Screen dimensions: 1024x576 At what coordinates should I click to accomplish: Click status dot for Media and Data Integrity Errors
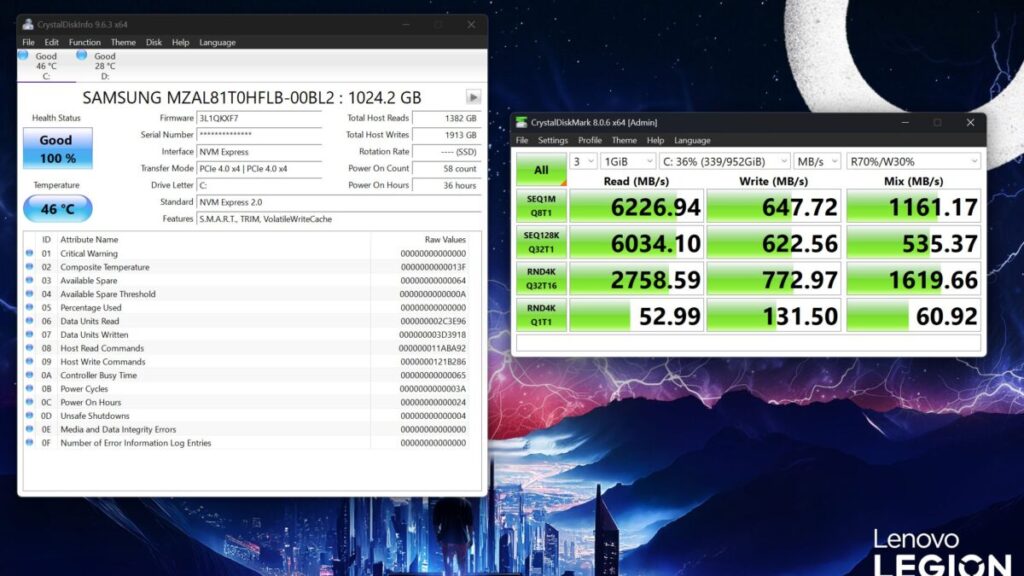point(29,429)
